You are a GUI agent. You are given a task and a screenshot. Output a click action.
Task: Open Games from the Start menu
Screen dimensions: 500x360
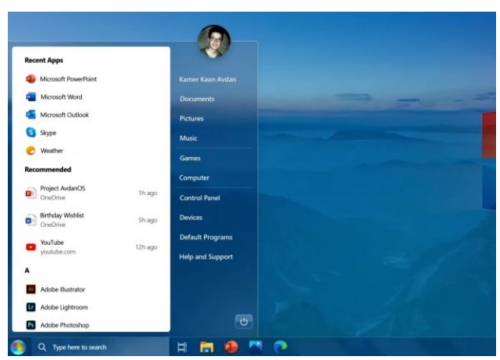[x=190, y=158]
